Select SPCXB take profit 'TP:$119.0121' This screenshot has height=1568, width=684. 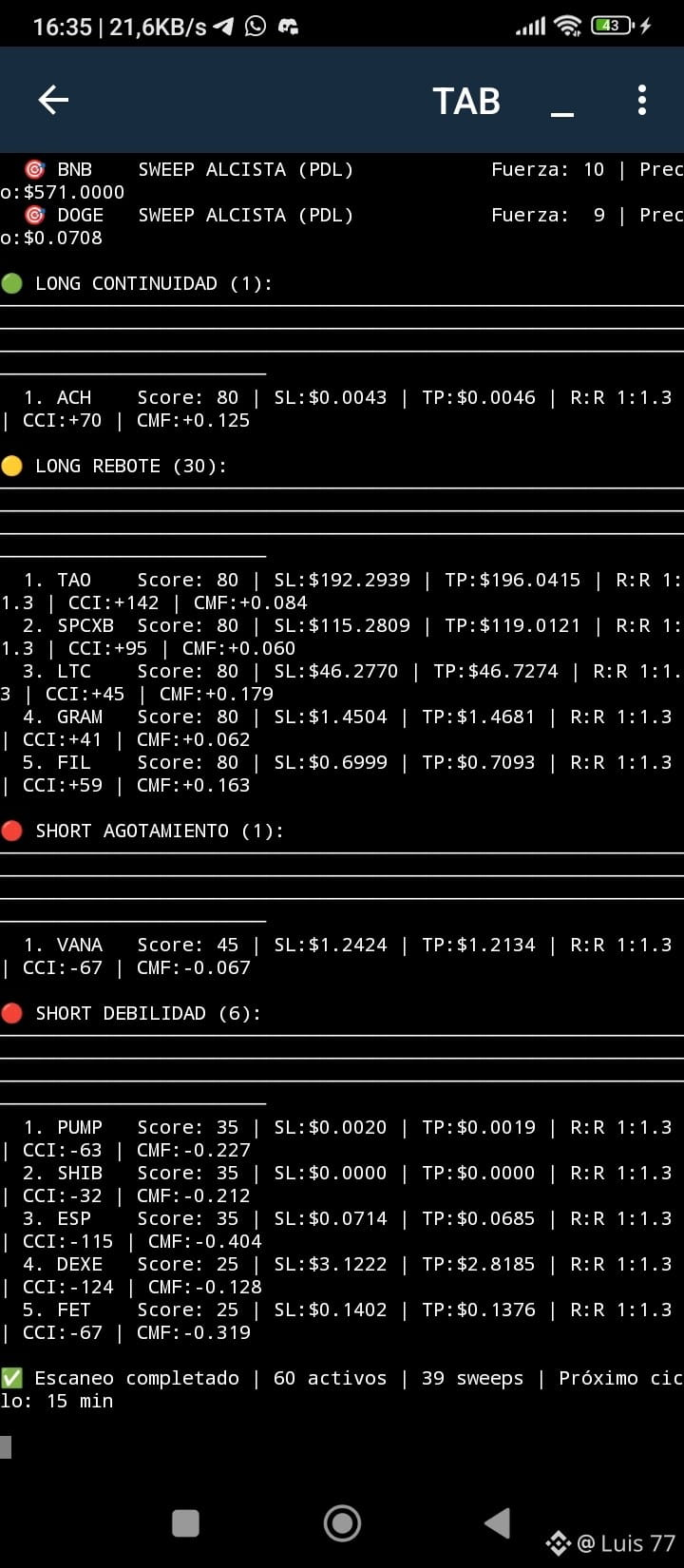[513, 625]
